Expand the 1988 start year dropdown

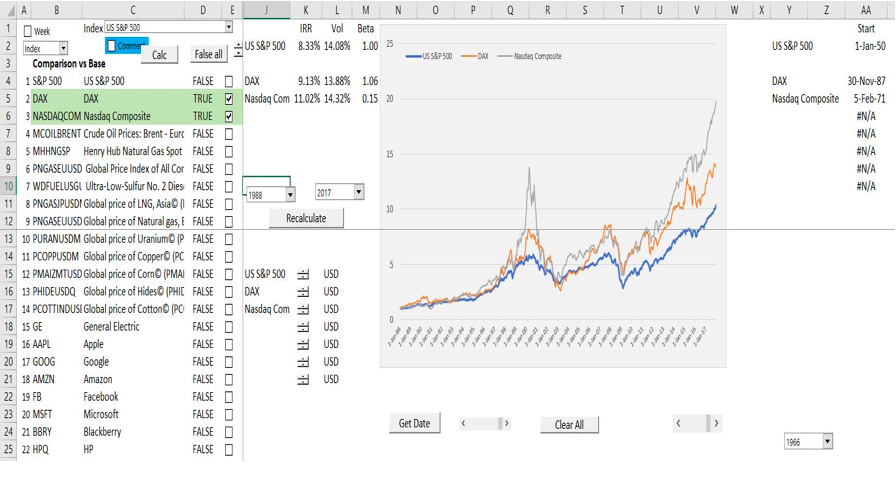290,195
